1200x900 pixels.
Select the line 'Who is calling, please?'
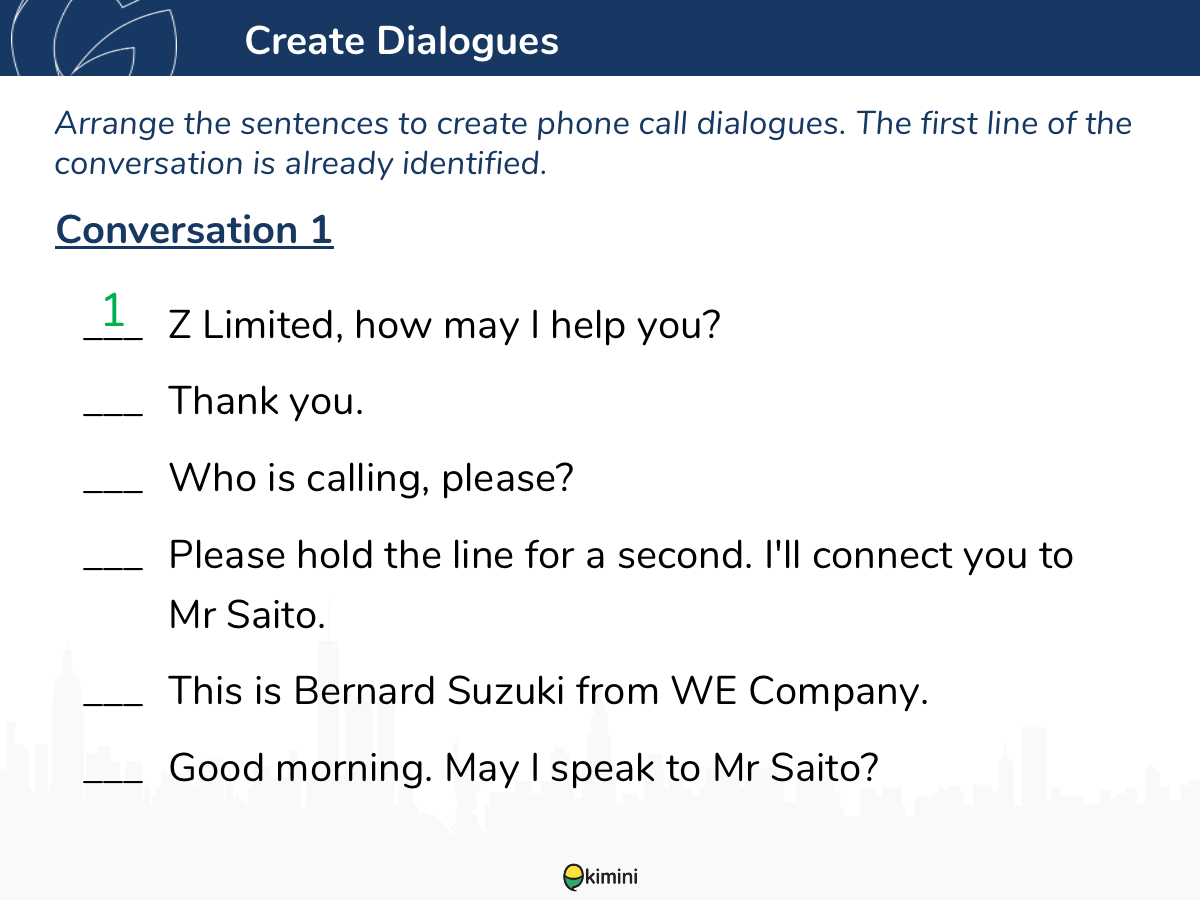tap(371, 478)
